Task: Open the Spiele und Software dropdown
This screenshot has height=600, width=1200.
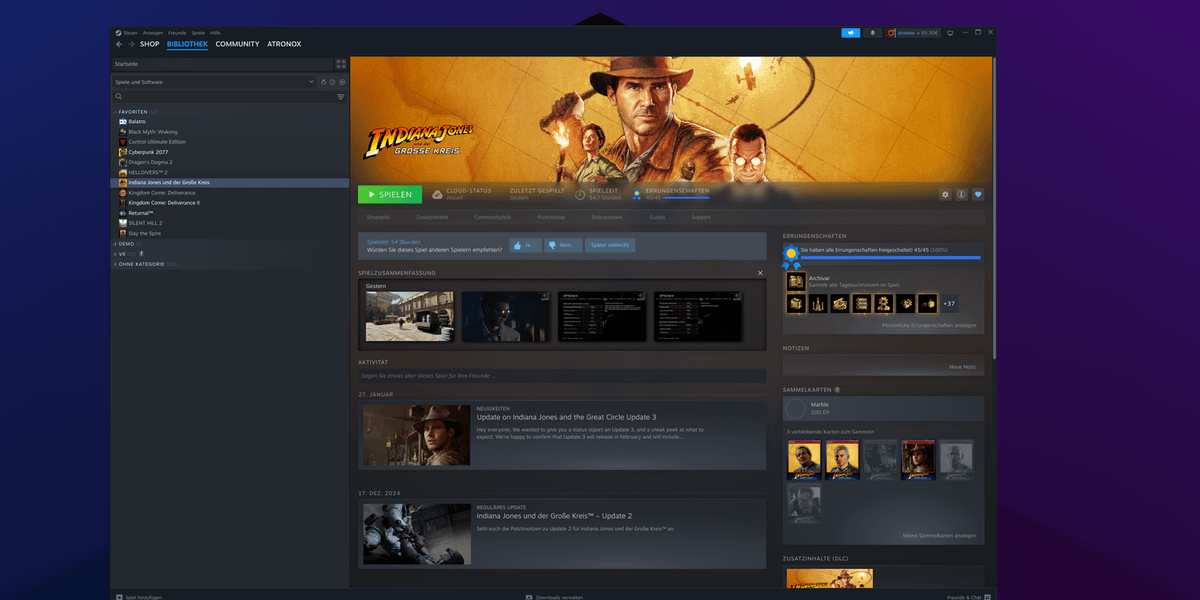Action: (214, 82)
